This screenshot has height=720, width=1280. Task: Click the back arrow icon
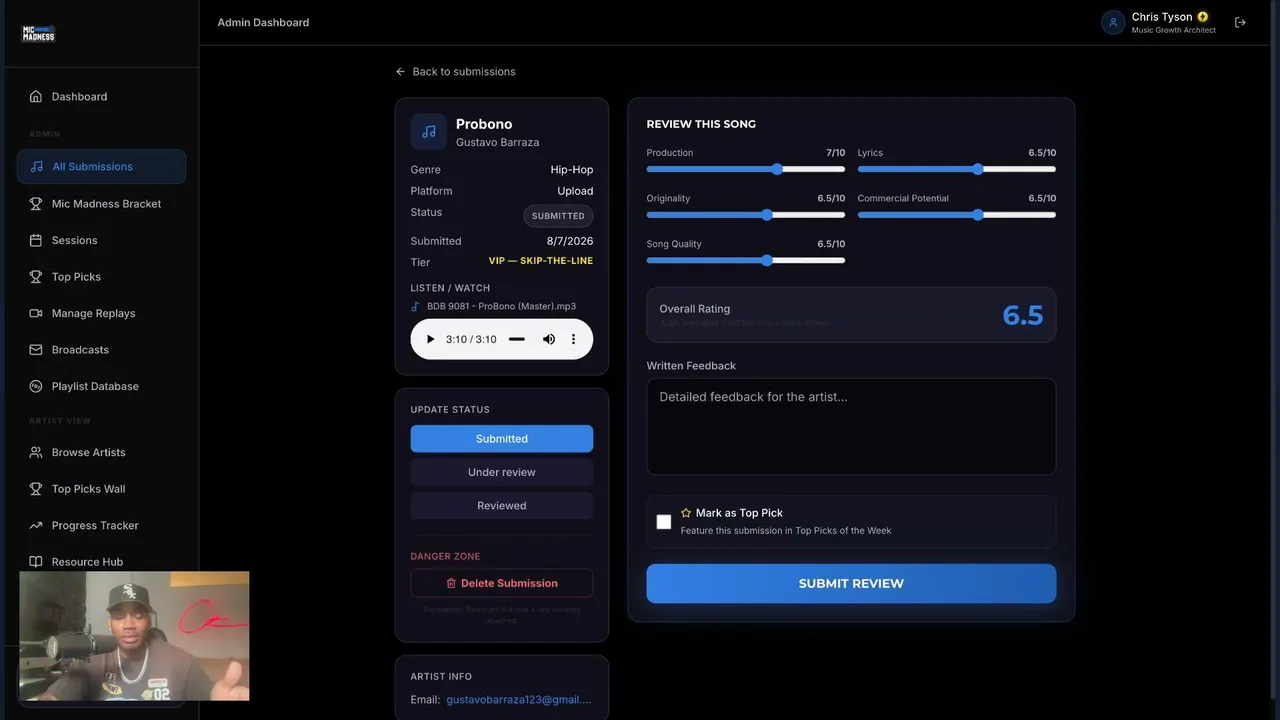point(400,72)
